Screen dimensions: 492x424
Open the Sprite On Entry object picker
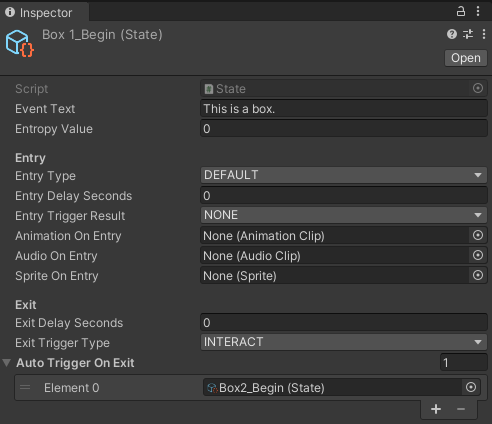(x=478, y=275)
